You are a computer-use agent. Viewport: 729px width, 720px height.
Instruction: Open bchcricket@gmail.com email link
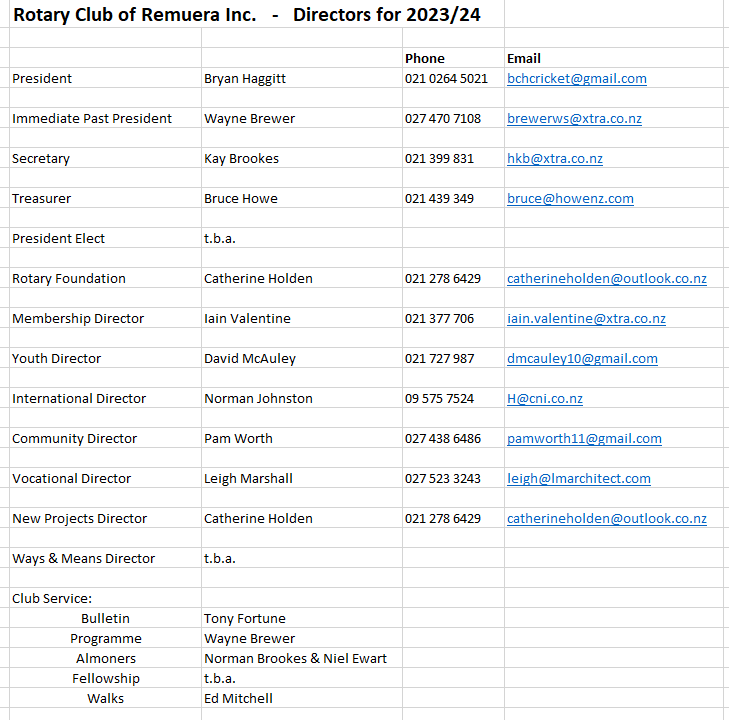click(x=577, y=79)
